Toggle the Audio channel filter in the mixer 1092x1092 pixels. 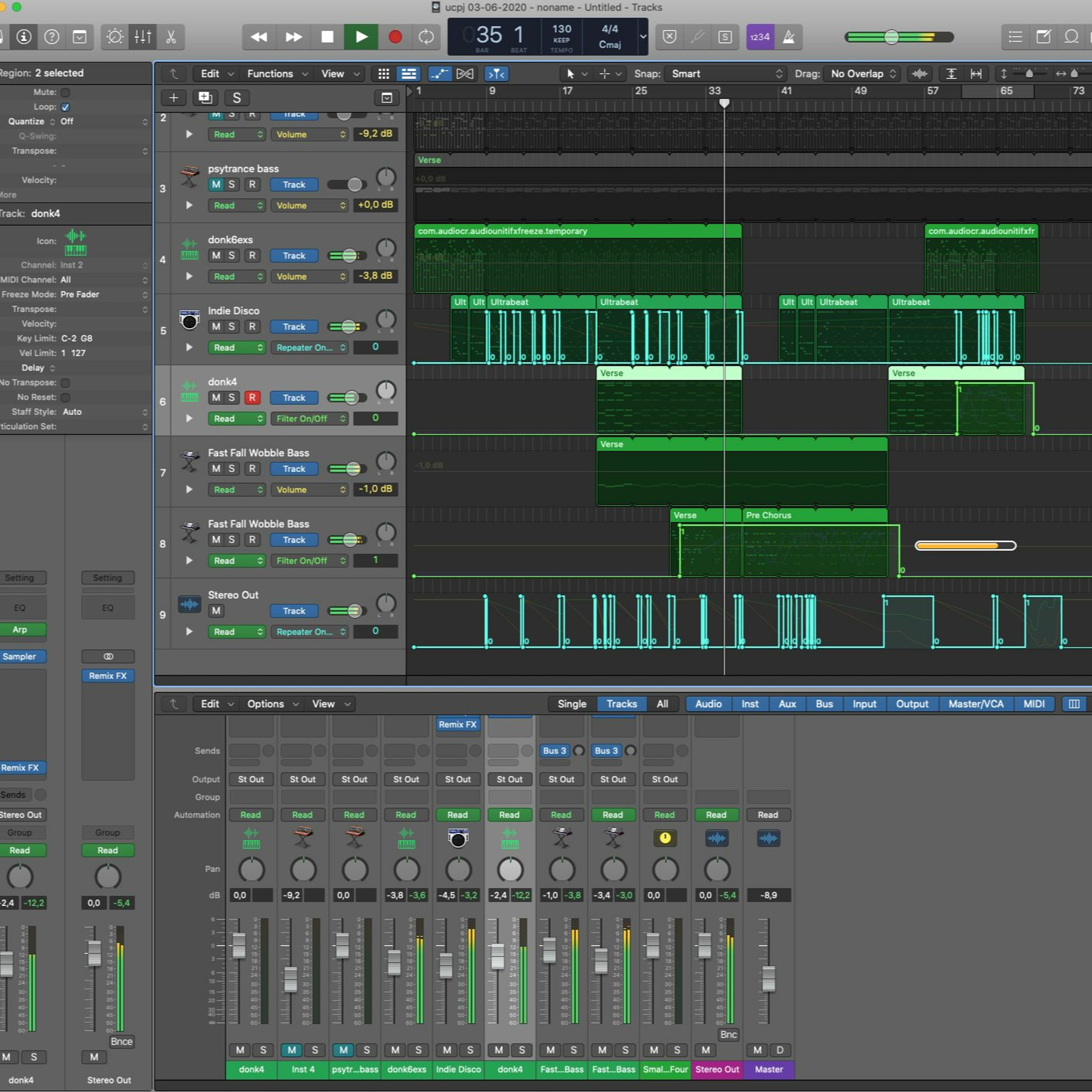[708, 704]
